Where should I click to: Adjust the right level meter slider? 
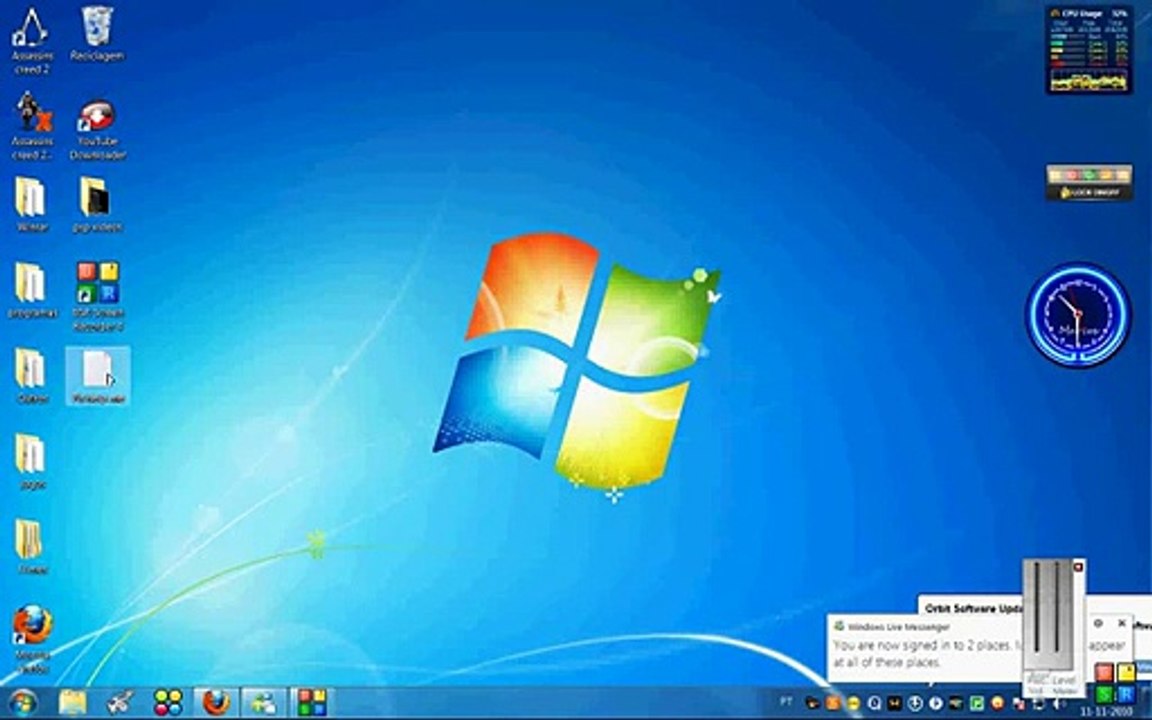click(x=1057, y=607)
